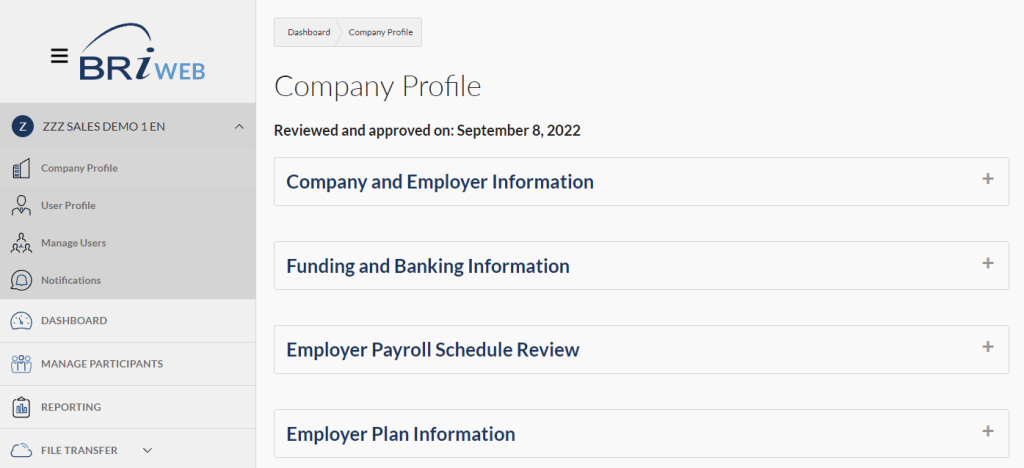Viewport: 1024px width, 468px height.
Task: Open Manage Users in sidebar
Action: [73, 243]
